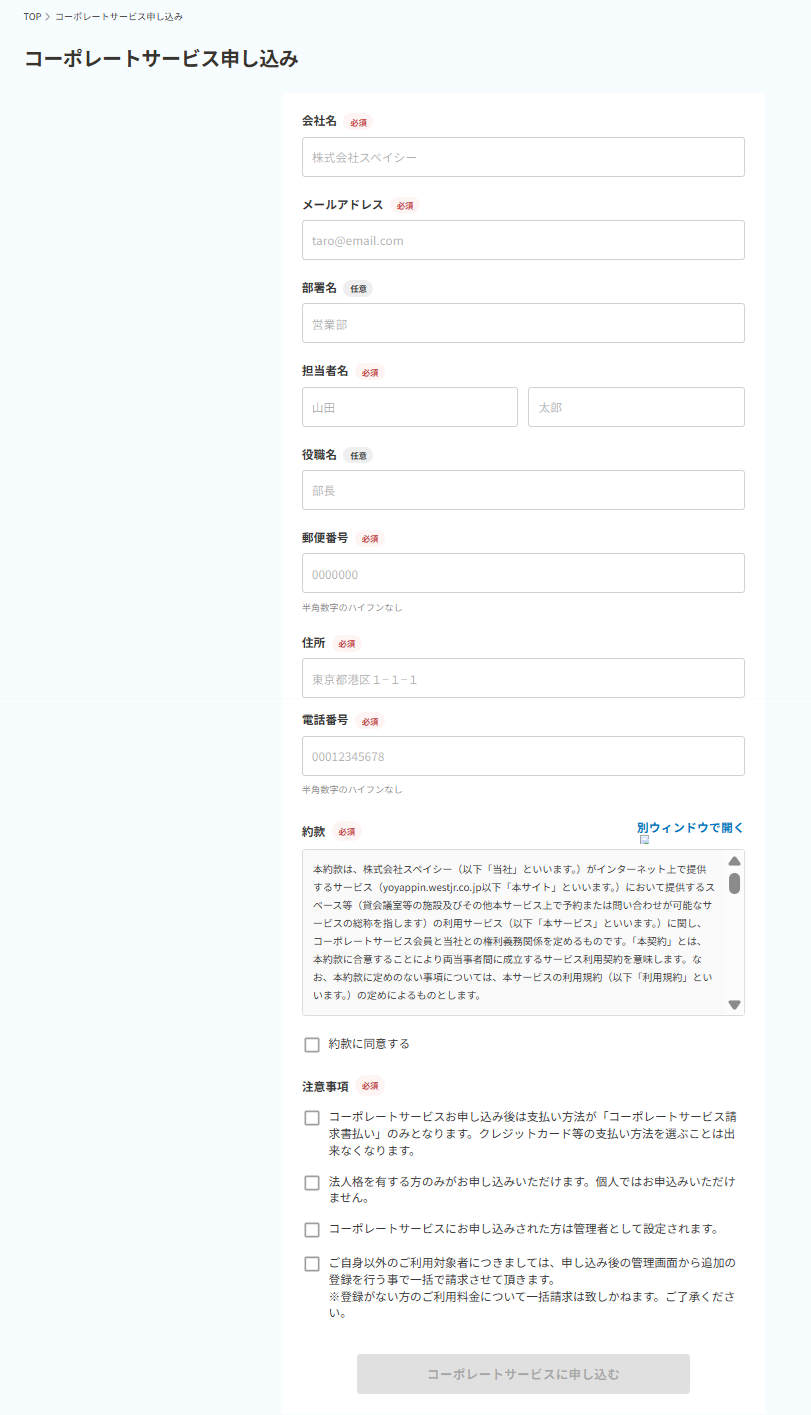The width and height of the screenshot is (811, 1415).
Task: Focus the メールアドレス input field
Action: click(x=523, y=240)
